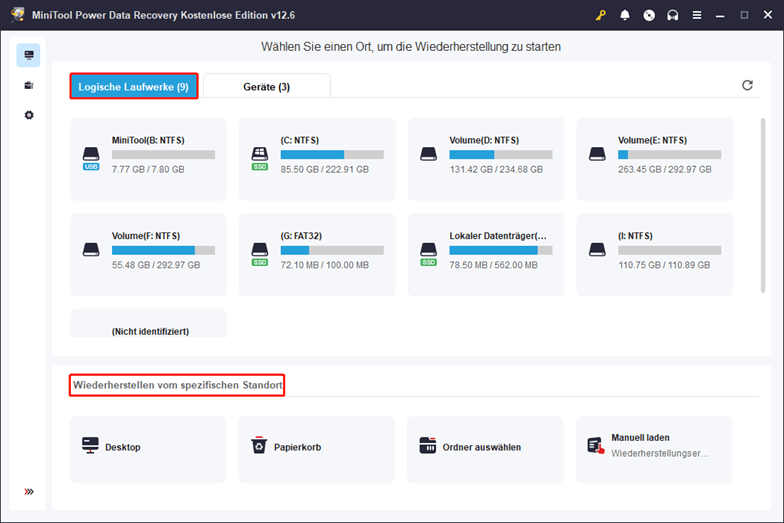
Task: Open the notifications bell icon
Action: tap(624, 15)
